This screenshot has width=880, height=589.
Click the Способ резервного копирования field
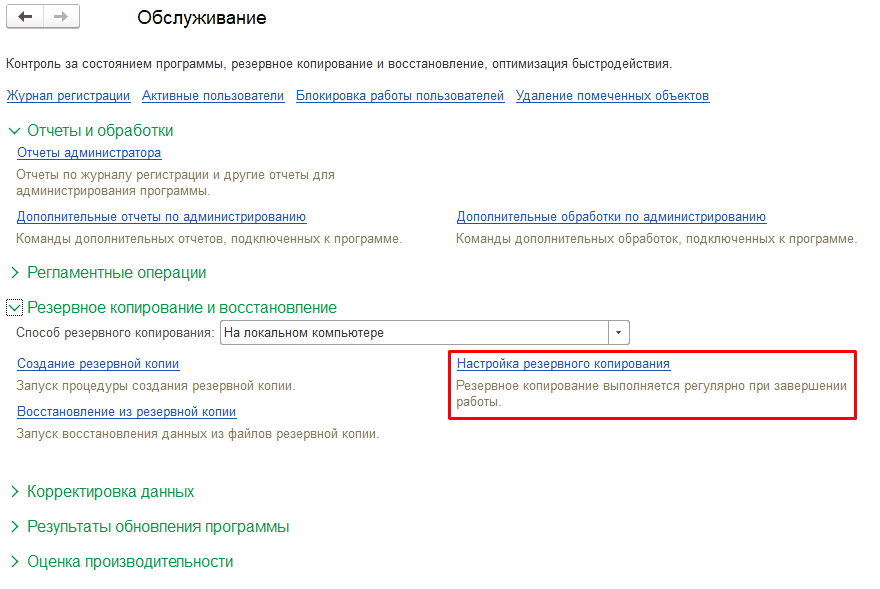tap(414, 333)
